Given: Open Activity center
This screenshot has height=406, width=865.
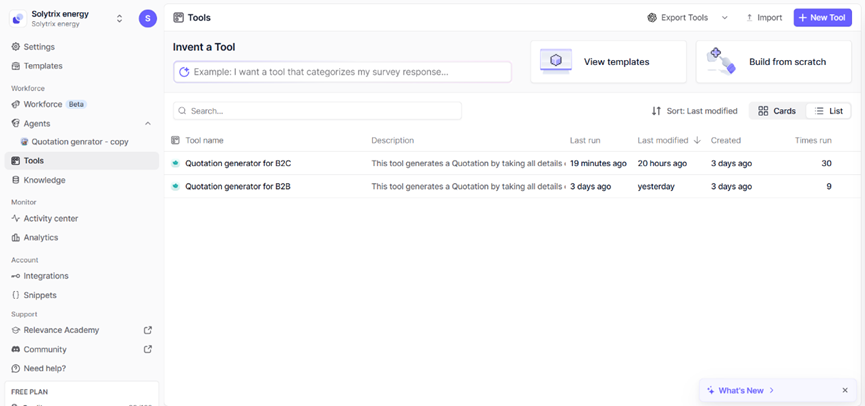Looking at the screenshot, I should pyautogui.click(x=51, y=218).
